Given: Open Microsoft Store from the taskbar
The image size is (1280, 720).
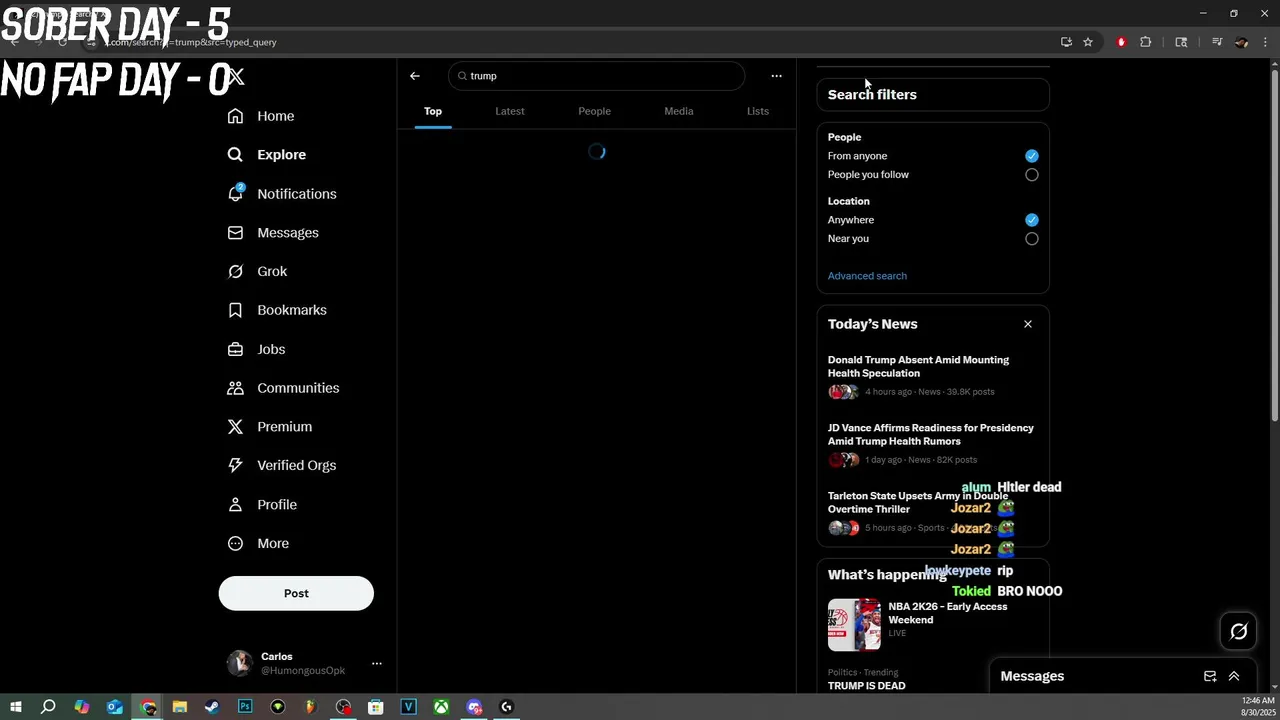Looking at the screenshot, I should pyautogui.click(x=376, y=707).
